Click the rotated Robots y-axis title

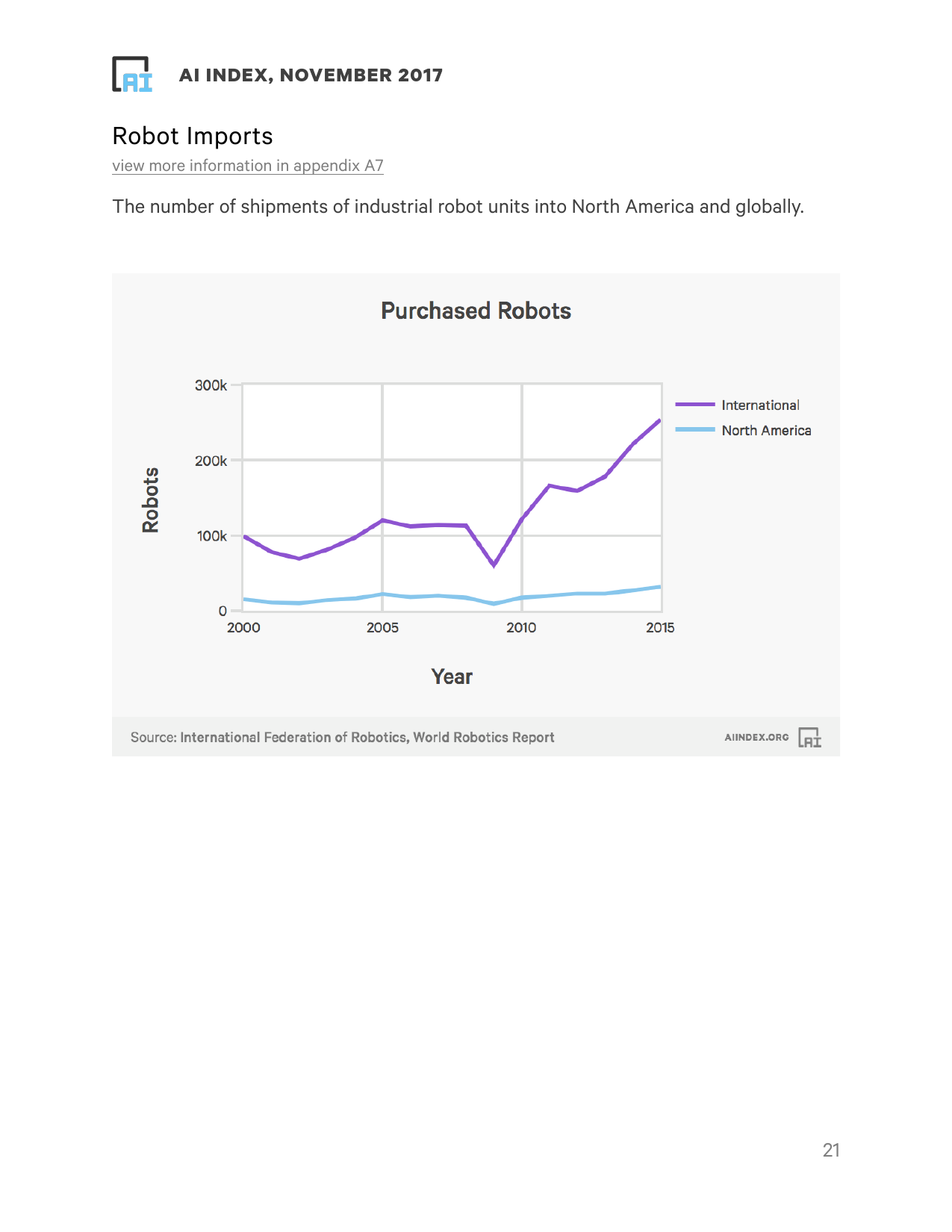coord(151,500)
